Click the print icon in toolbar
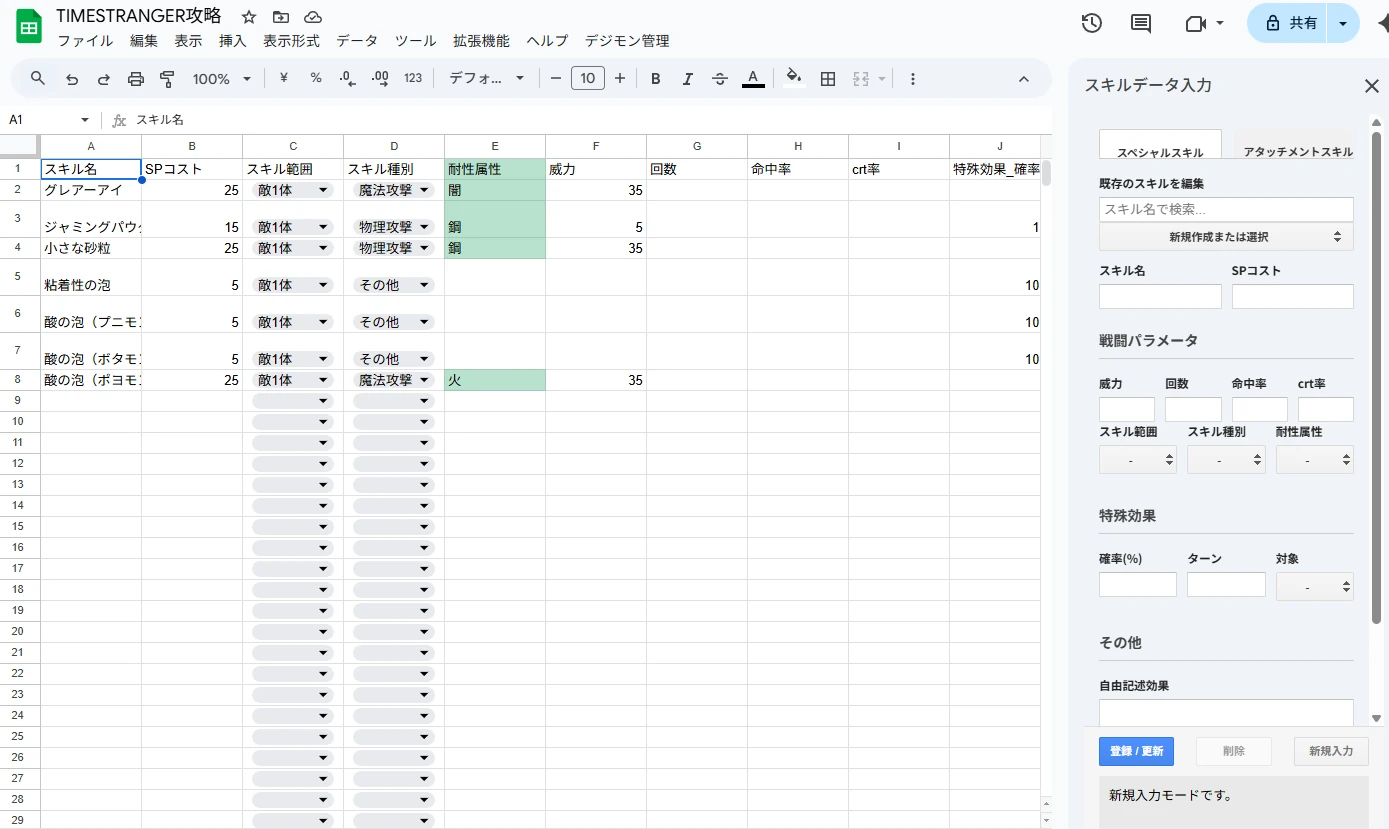Viewport: 1389px width, 829px height. tap(136, 79)
